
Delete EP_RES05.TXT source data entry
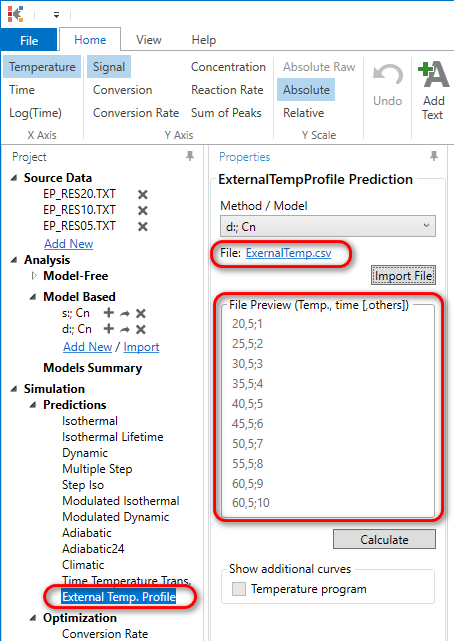pyautogui.click(x=143, y=226)
